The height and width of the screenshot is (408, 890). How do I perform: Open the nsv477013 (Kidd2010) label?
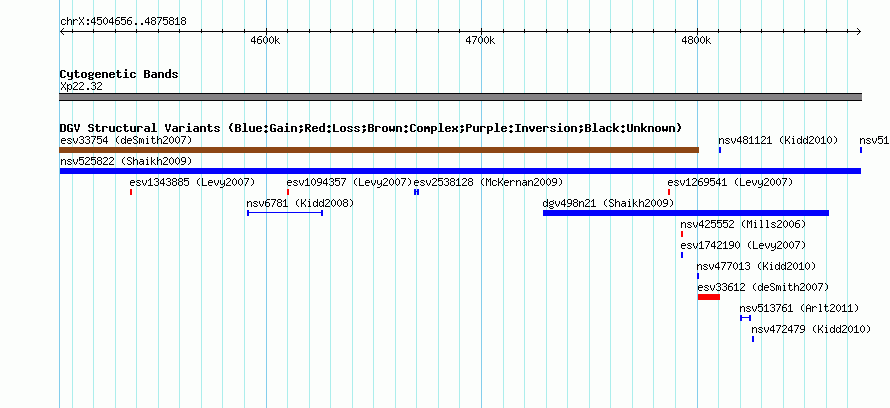pos(756,266)
